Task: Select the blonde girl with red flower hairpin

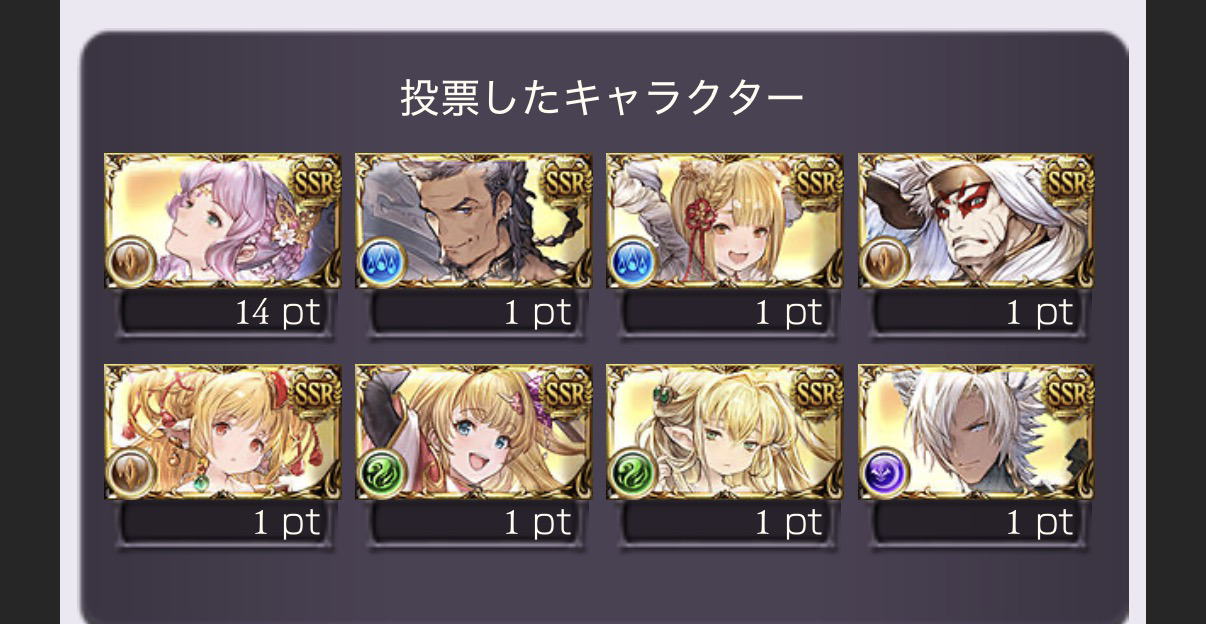Action: pos(725,221)
